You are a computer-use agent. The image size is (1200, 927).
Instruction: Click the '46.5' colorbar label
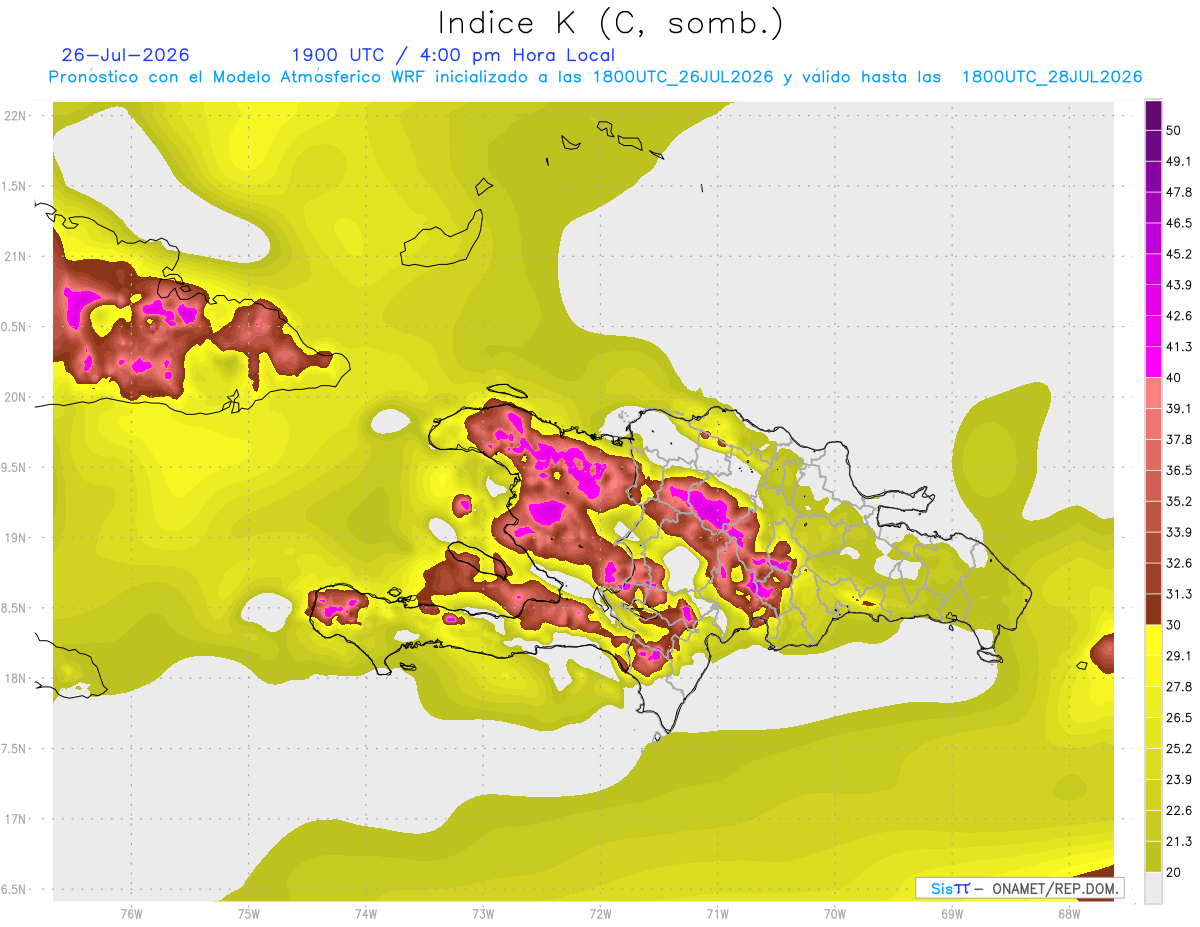tap(1179, 223)
